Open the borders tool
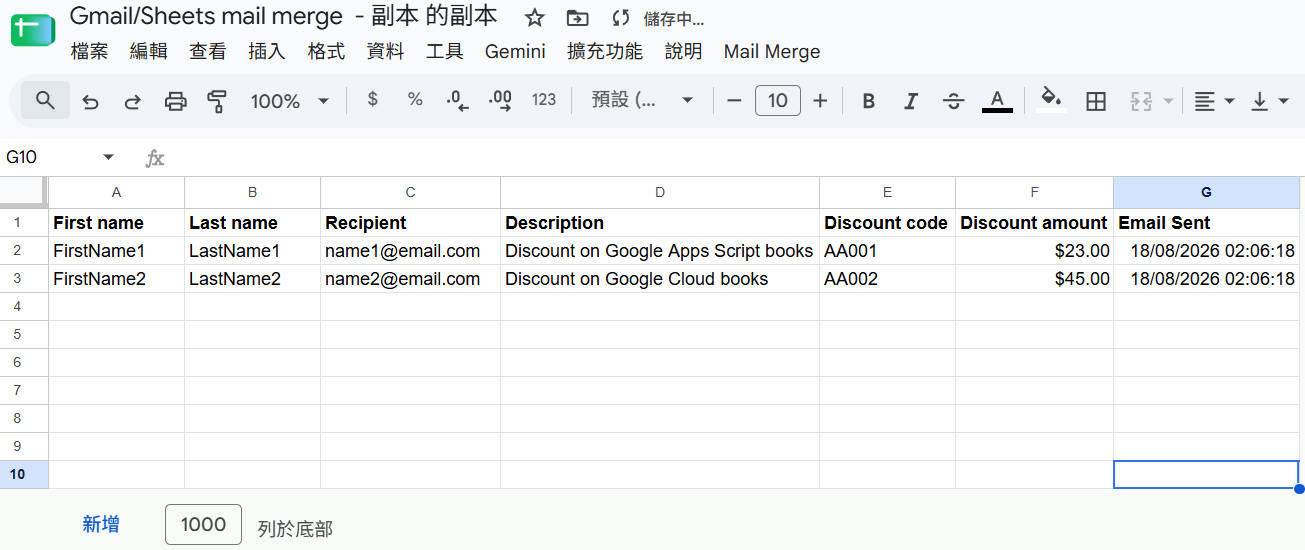 pyautogui.click(x=1096, y=100)
